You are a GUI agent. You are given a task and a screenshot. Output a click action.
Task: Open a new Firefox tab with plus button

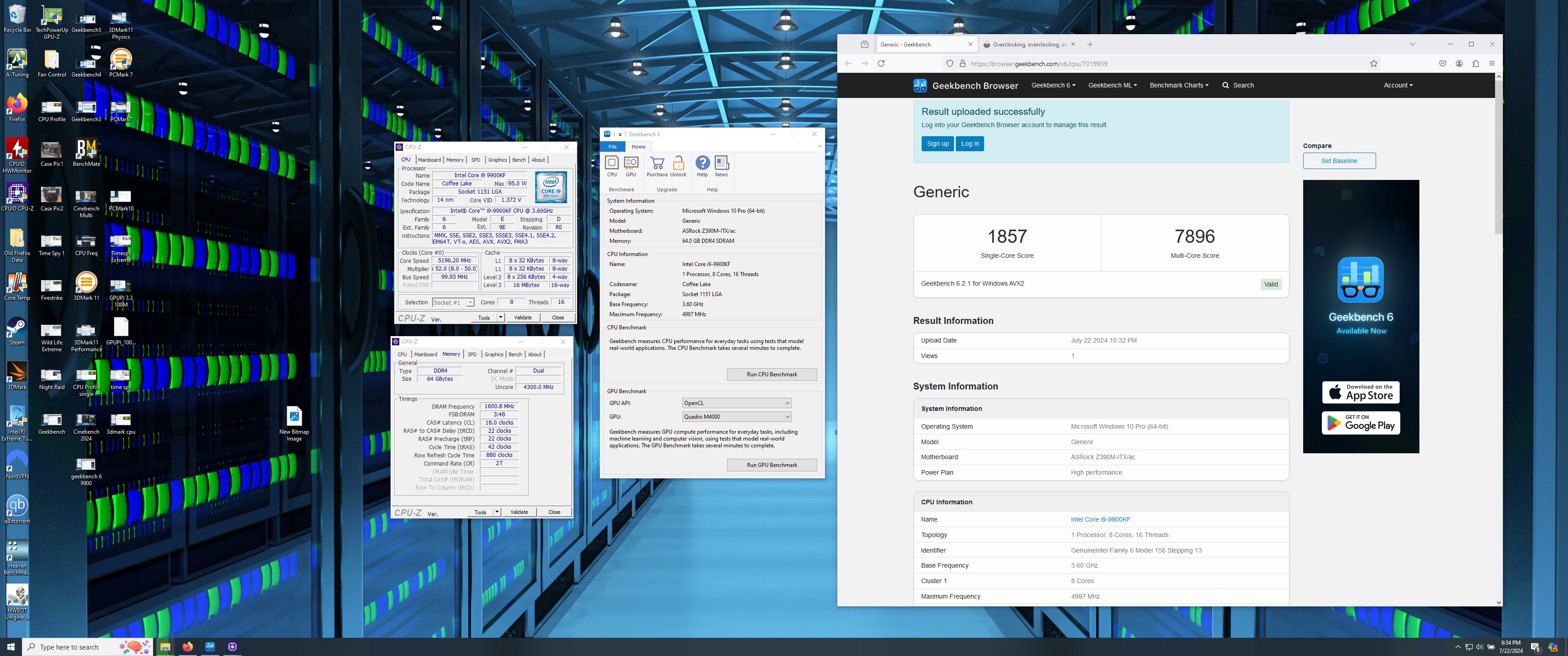point(1089,45)
